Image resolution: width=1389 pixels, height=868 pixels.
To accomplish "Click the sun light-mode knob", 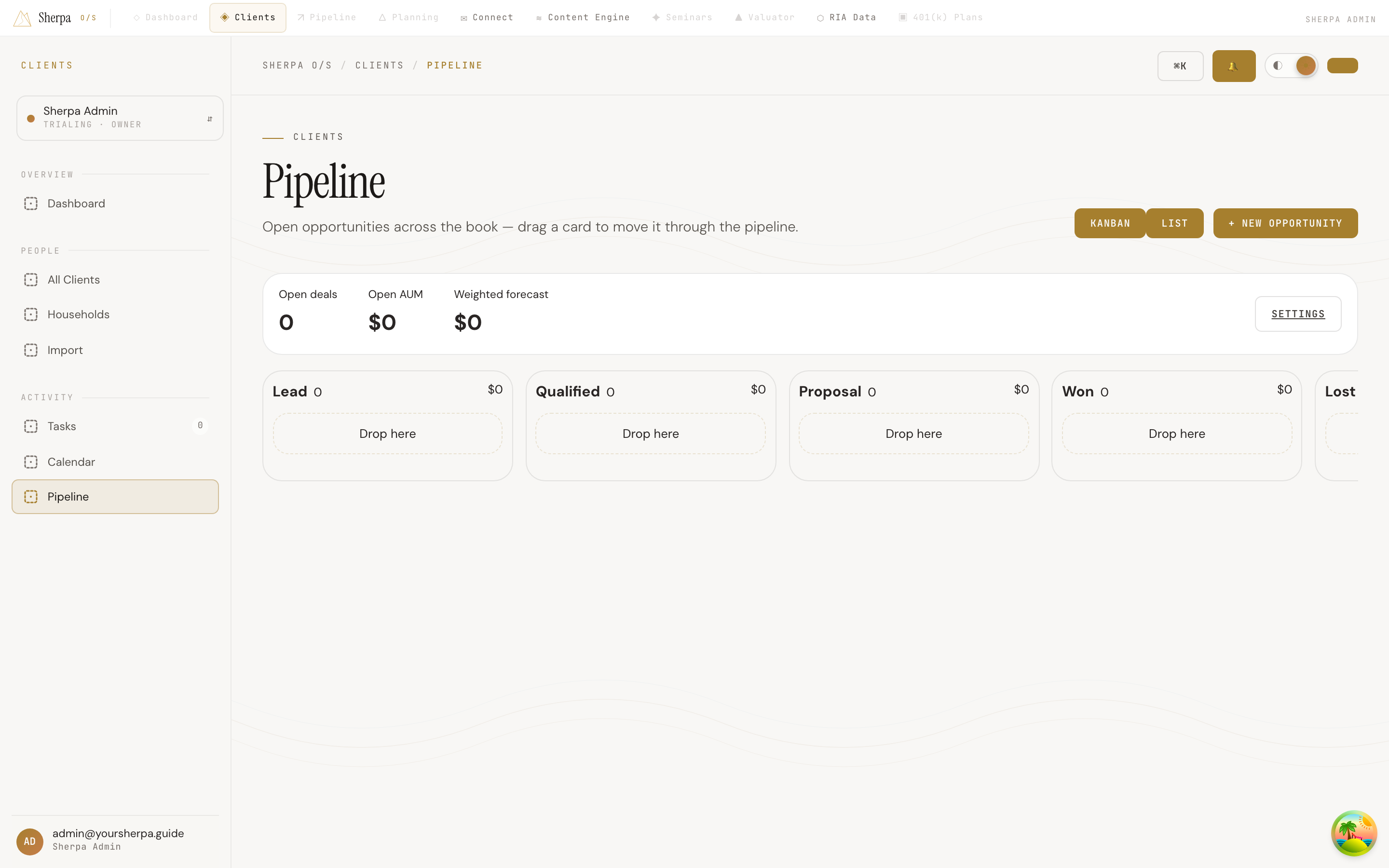I will coord(1306,66).
